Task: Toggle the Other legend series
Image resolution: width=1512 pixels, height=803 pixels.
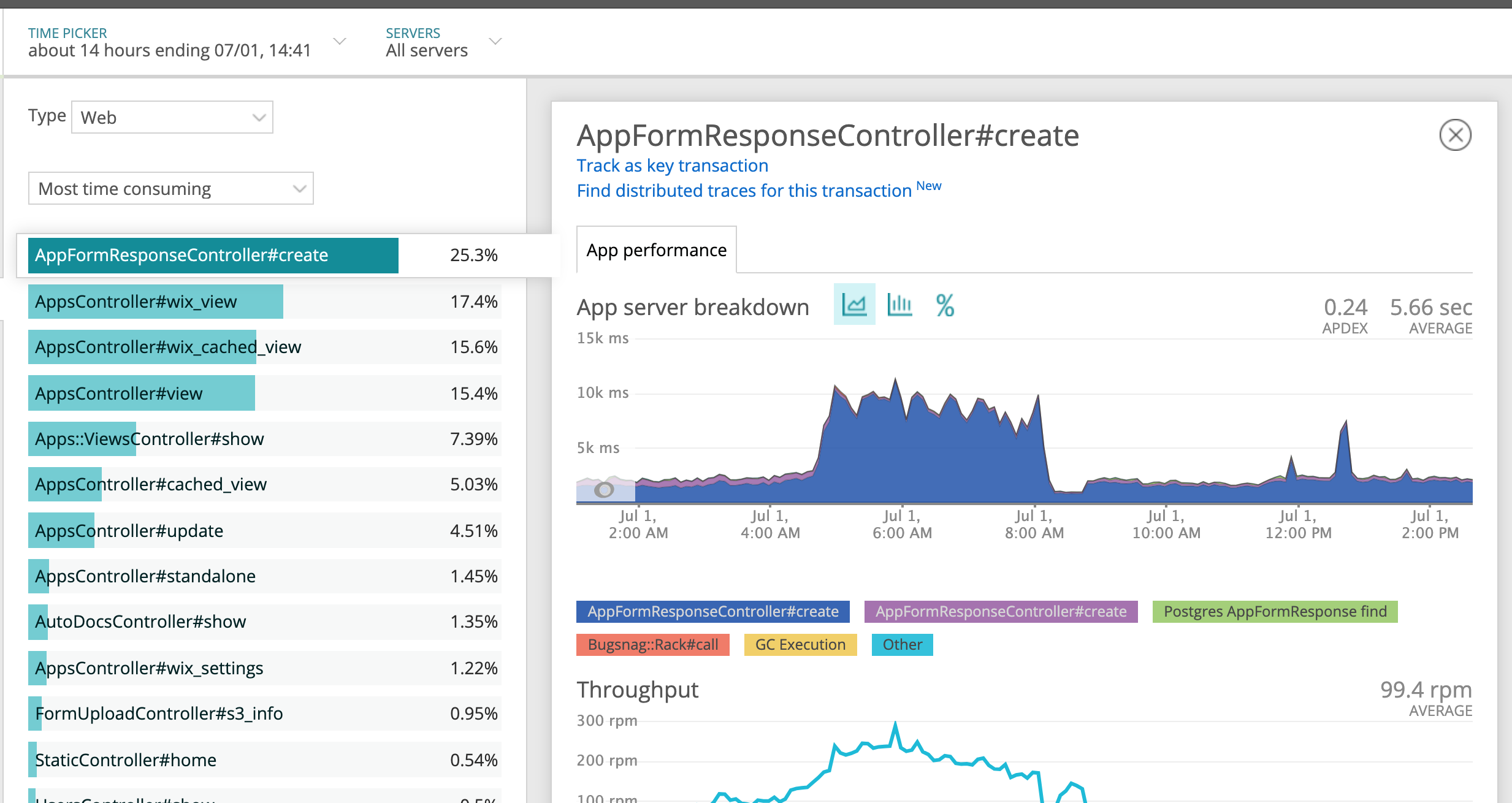Action: pos(902,645)
